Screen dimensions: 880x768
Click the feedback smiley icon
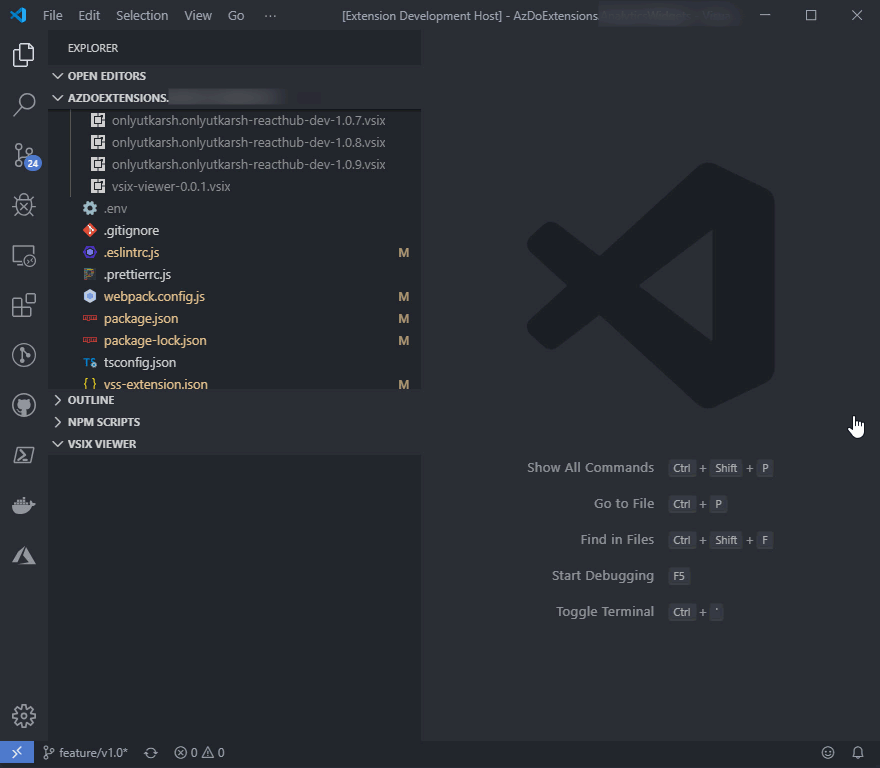[x=828, y=752]
